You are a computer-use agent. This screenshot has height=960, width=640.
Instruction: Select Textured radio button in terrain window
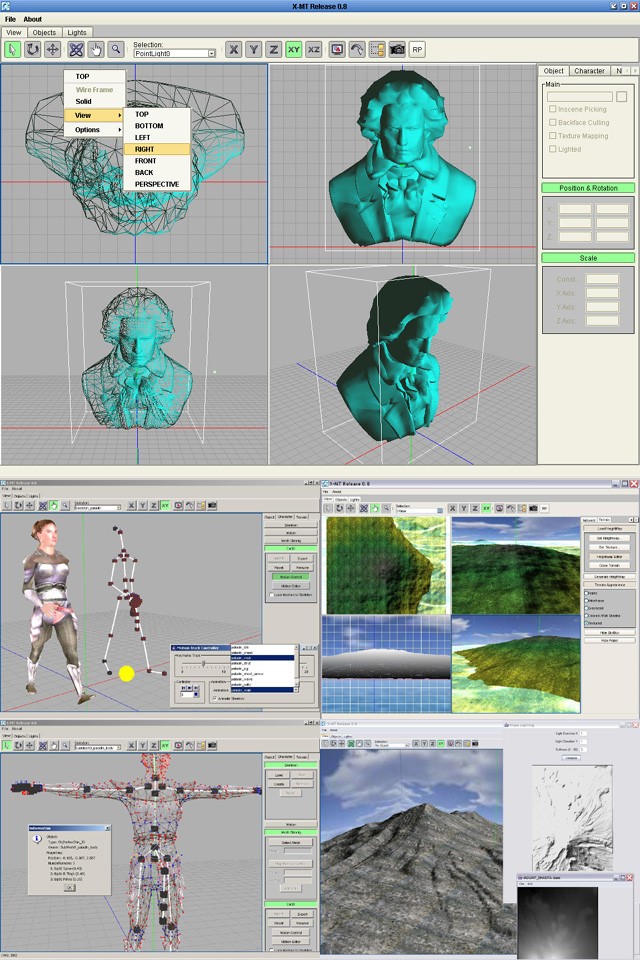pos(586,623)
